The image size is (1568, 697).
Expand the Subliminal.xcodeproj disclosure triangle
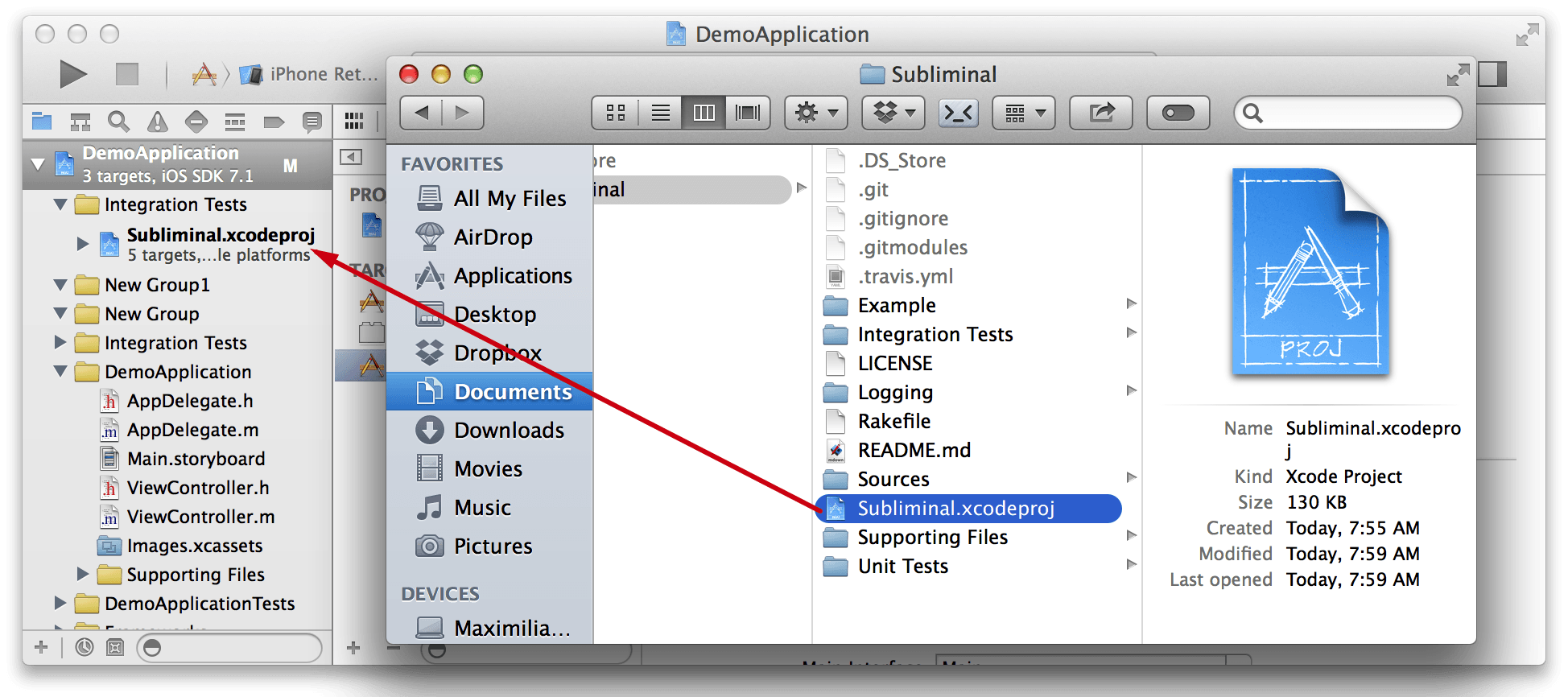coord(82,243)
